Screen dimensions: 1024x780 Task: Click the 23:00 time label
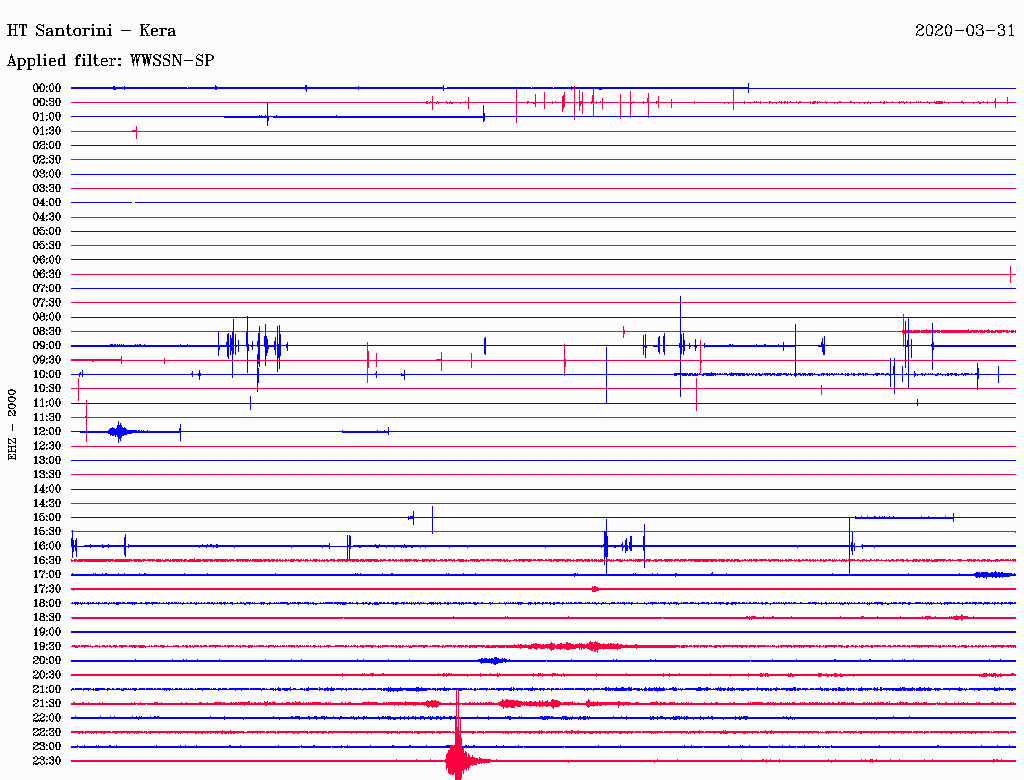tap(47, 746)
